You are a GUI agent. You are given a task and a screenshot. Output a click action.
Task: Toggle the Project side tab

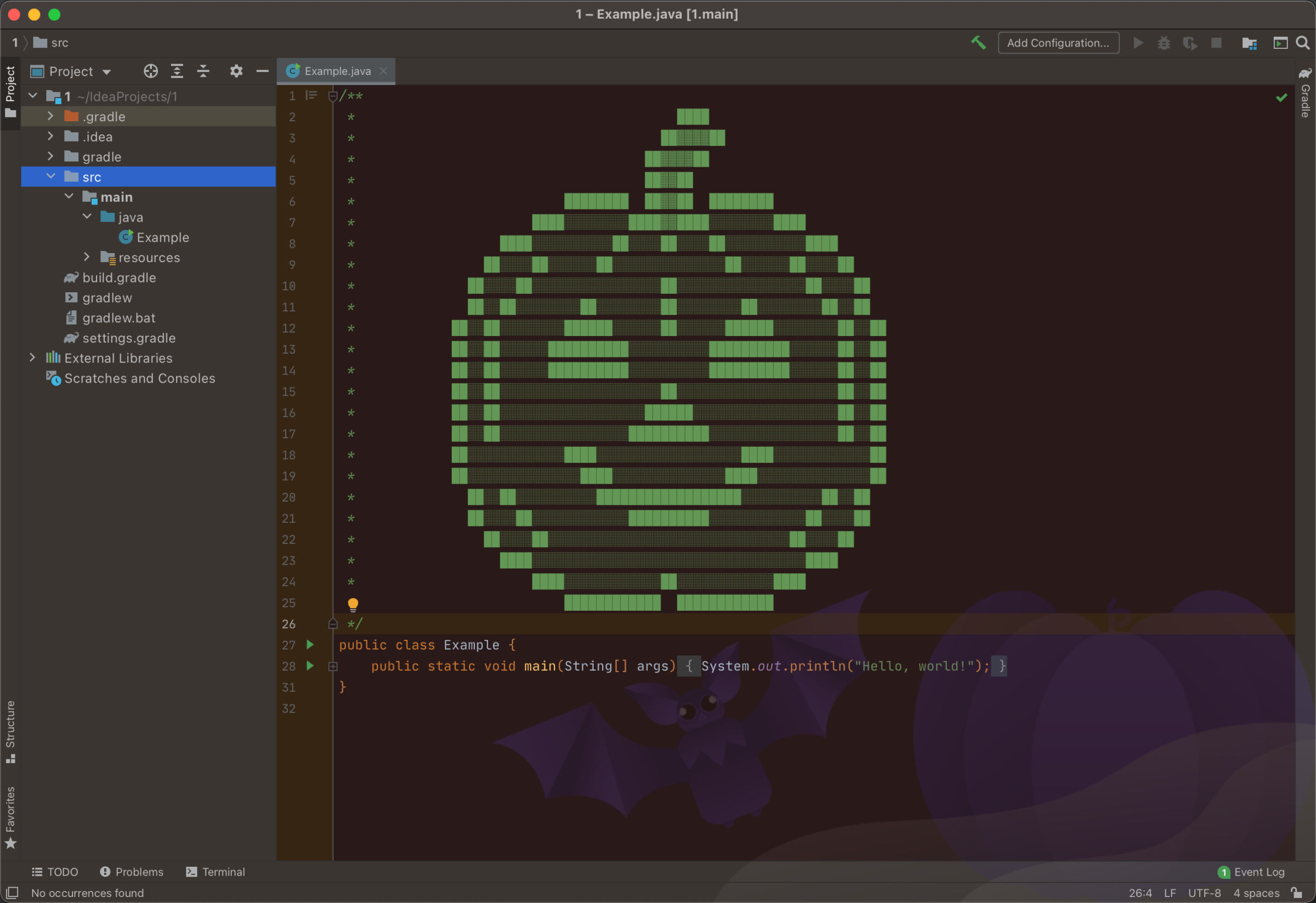[x=10, y=93]
